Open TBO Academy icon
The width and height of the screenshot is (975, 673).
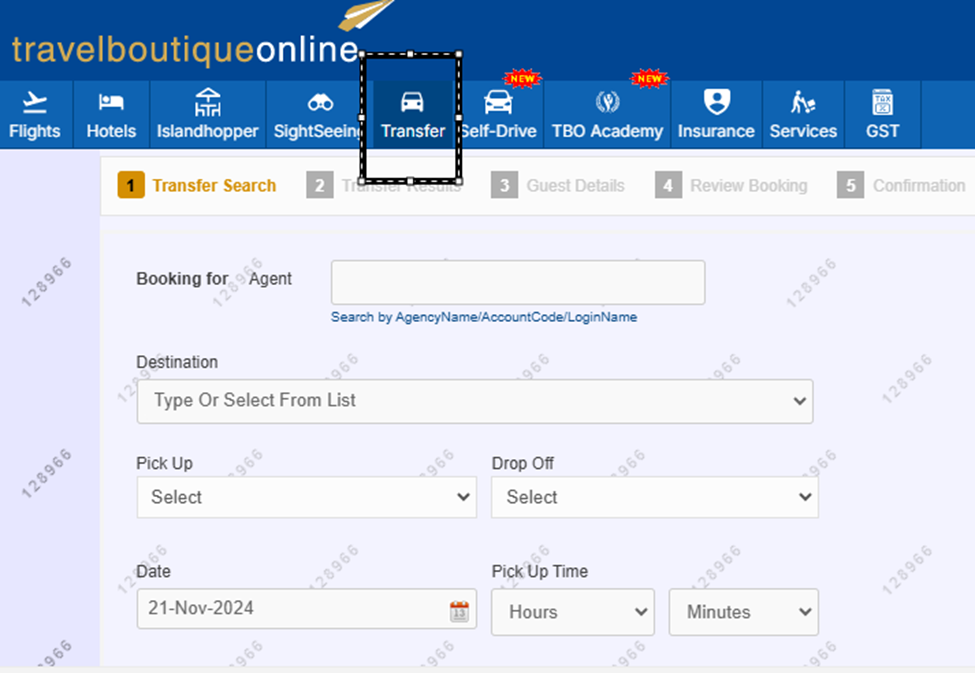(607, 102)
